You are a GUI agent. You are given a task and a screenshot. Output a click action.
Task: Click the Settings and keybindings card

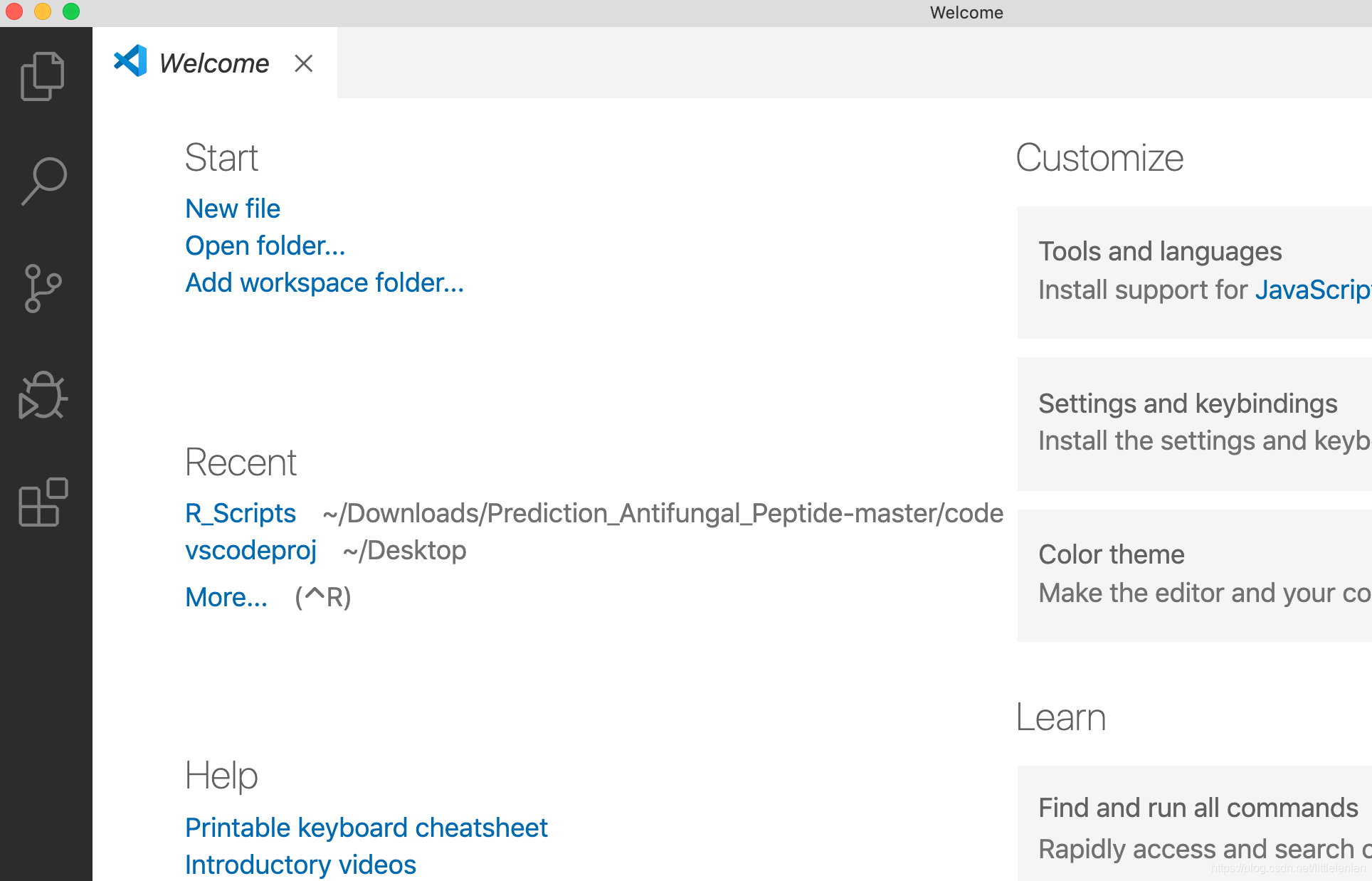(x=1194, y=423)
